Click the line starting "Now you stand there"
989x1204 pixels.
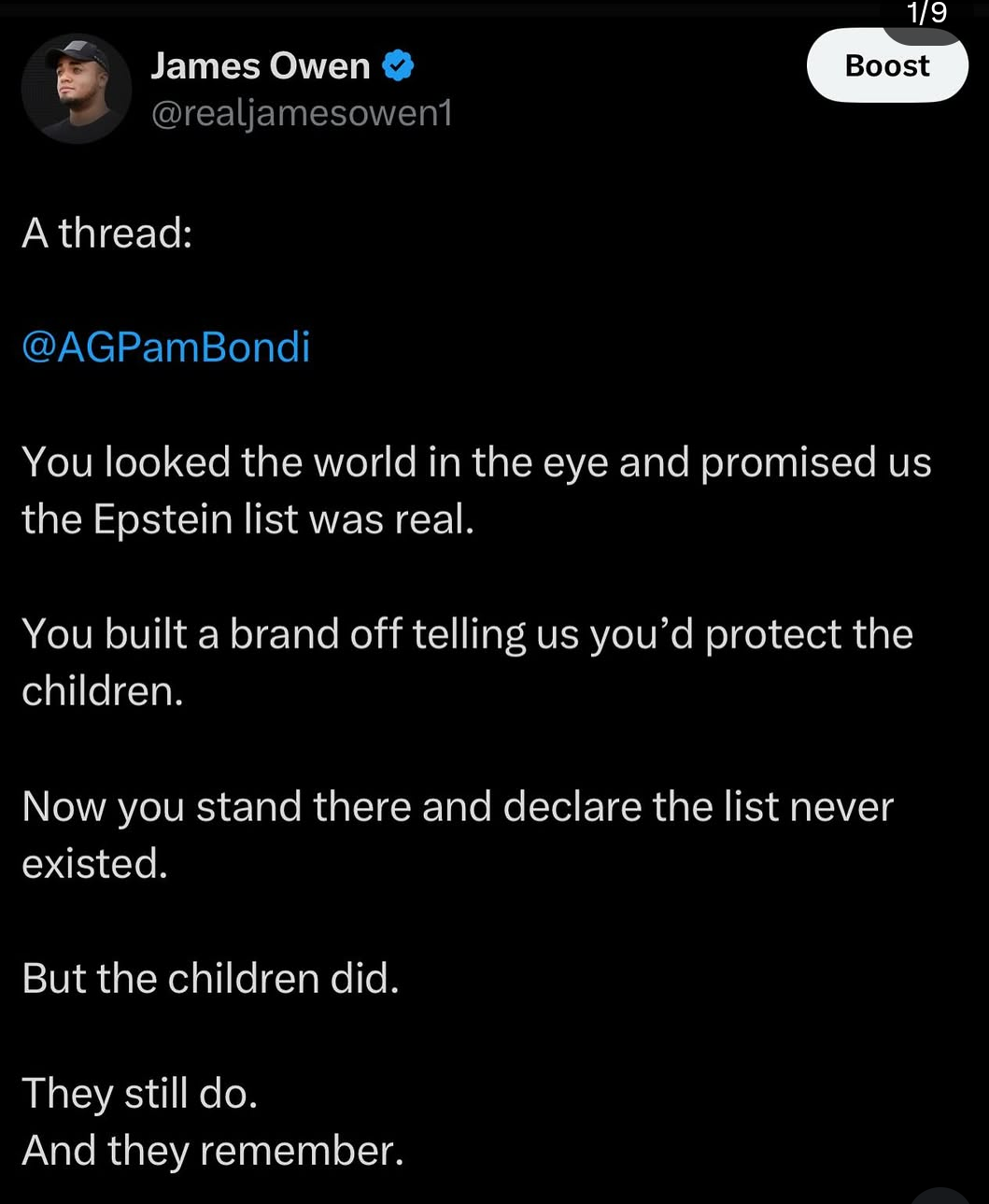pos(458,806)
